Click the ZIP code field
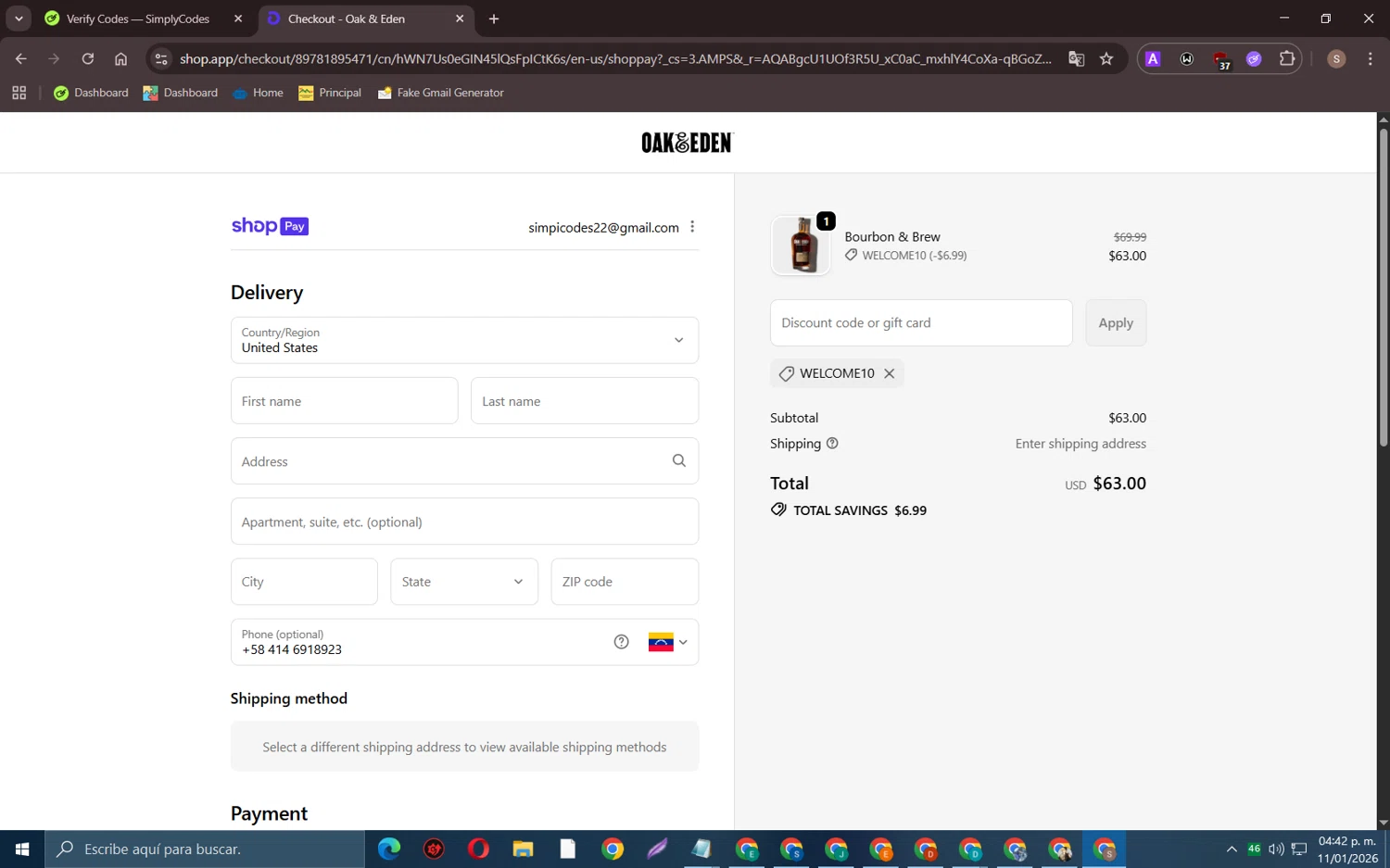 625,582
